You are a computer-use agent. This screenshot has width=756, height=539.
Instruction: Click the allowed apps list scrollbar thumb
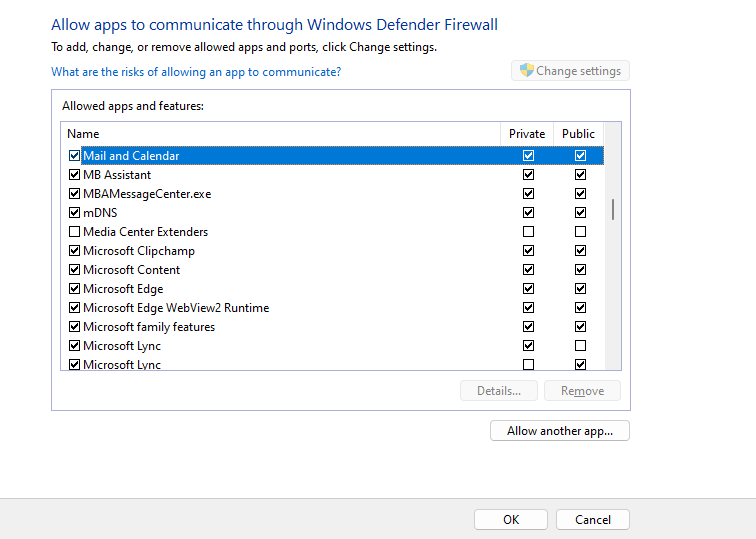click(613, 210)
